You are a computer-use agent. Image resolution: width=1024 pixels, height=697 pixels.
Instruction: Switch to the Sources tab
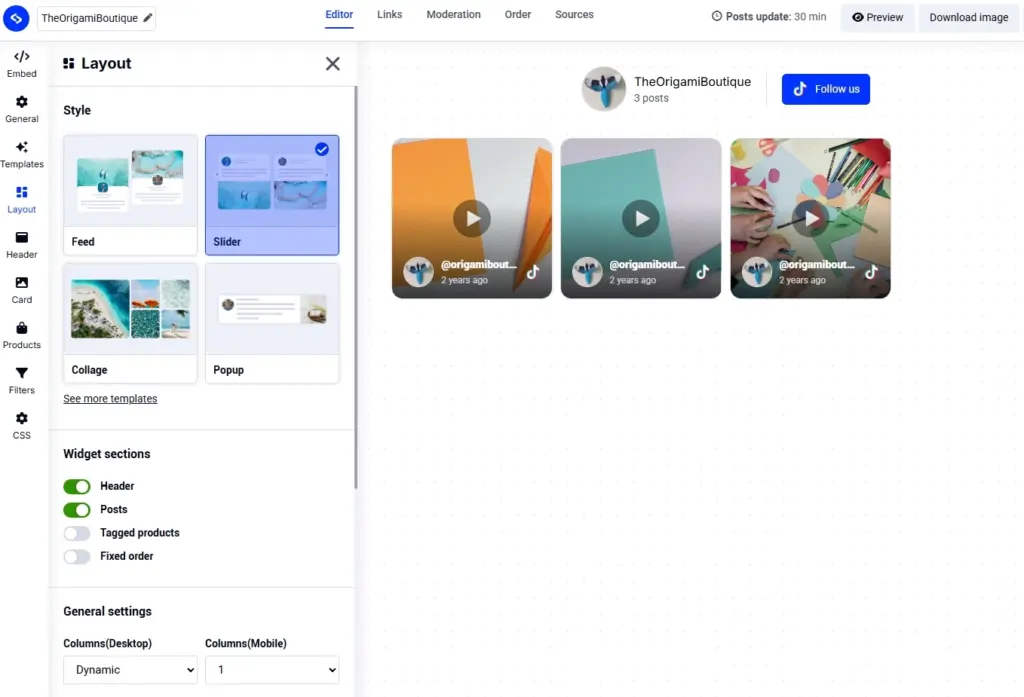tap(574, 14)
